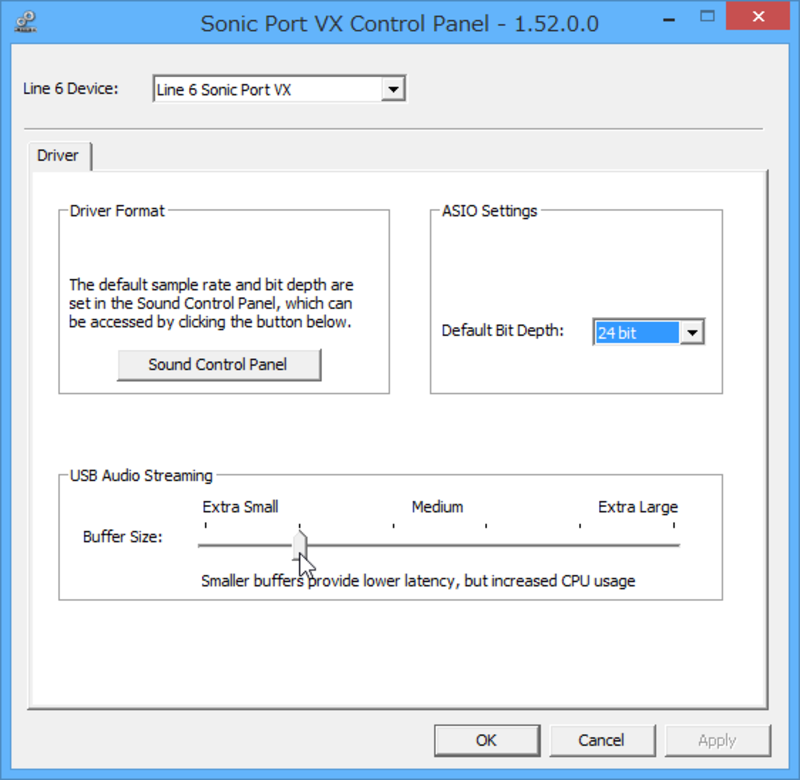Click the Sonic Port app icon in title bar

(x=26, y=22)
